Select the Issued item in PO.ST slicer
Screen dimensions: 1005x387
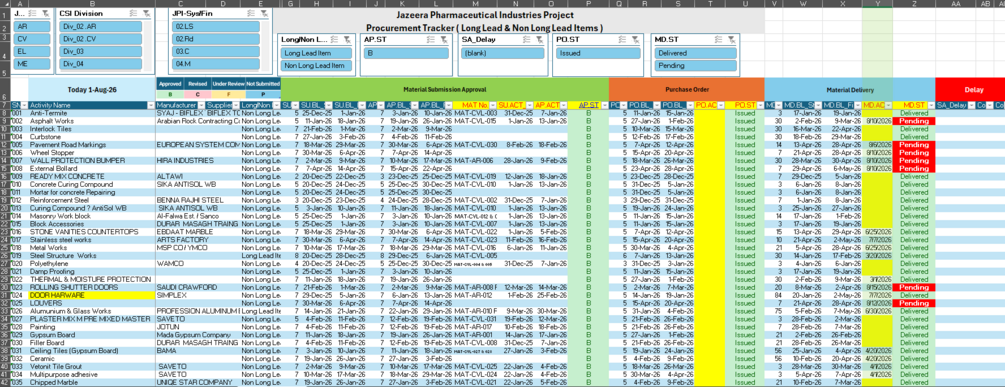click(x=597, y=53)
